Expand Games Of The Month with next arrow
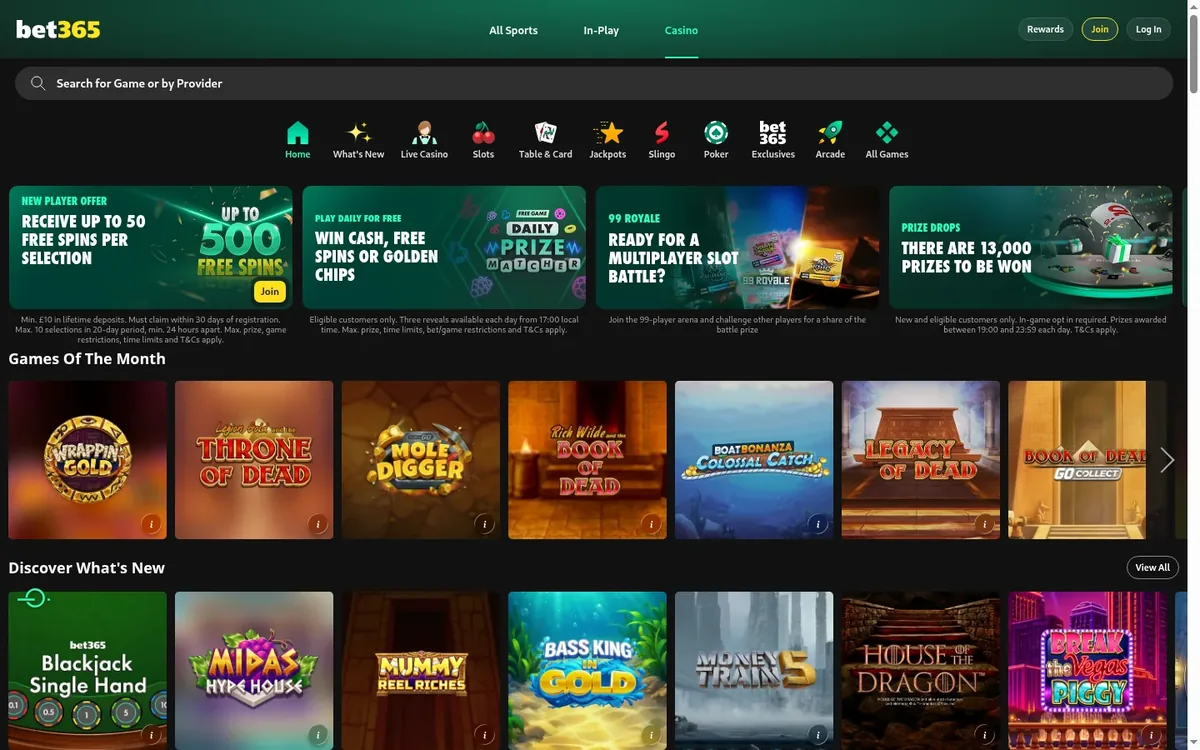Screen dimensions: 1200x750 1167,460
